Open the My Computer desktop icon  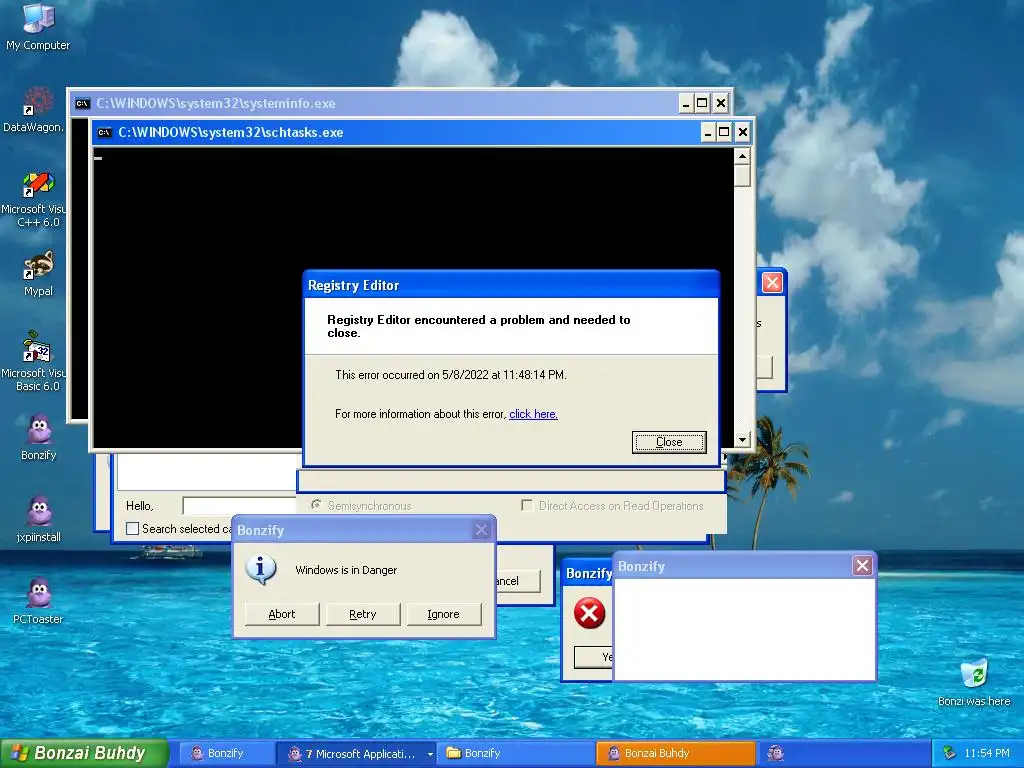point(38,26)
